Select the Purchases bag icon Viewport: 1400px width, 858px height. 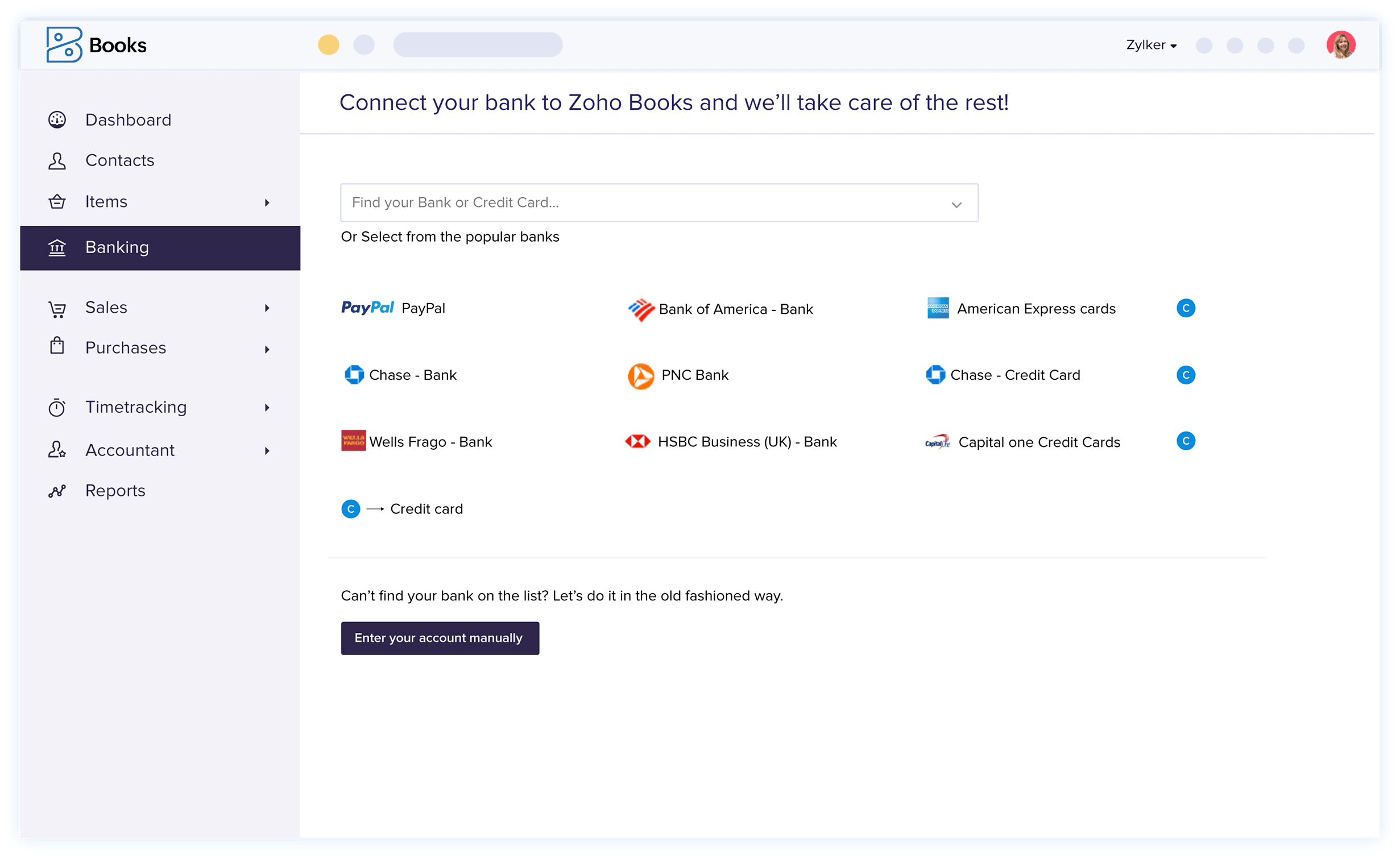57,347
